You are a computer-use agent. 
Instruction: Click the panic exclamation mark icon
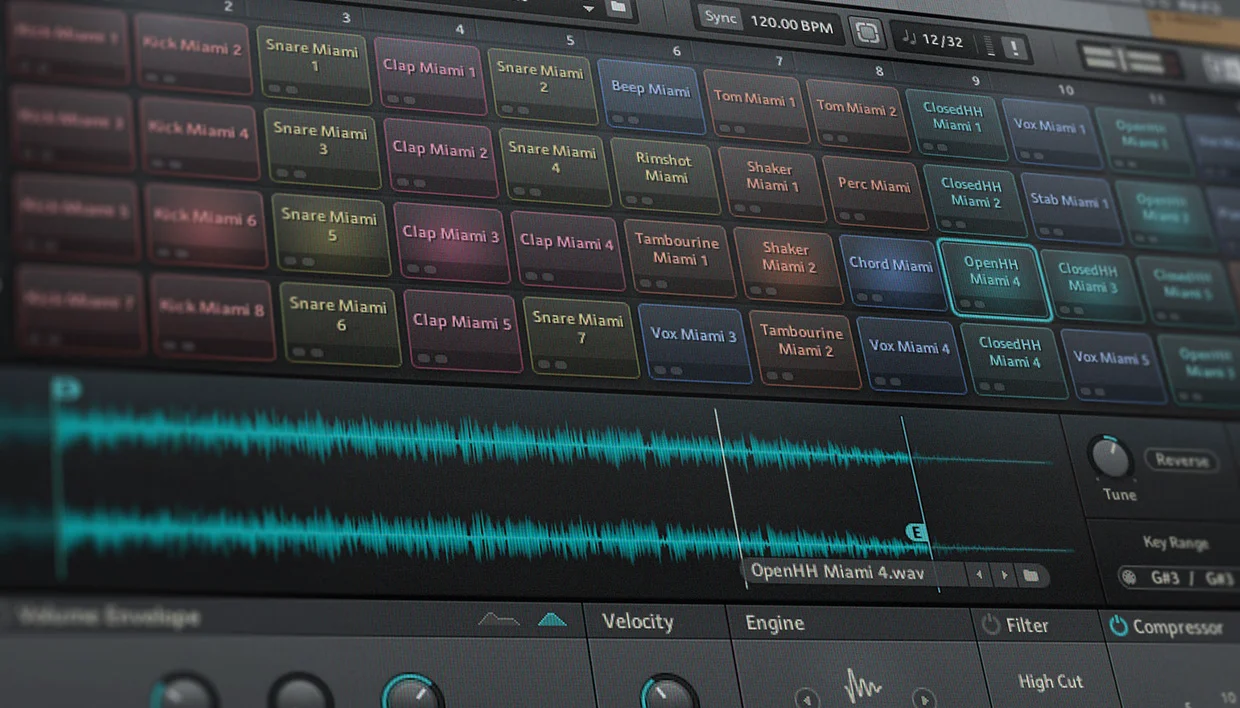pos(1014,47)
